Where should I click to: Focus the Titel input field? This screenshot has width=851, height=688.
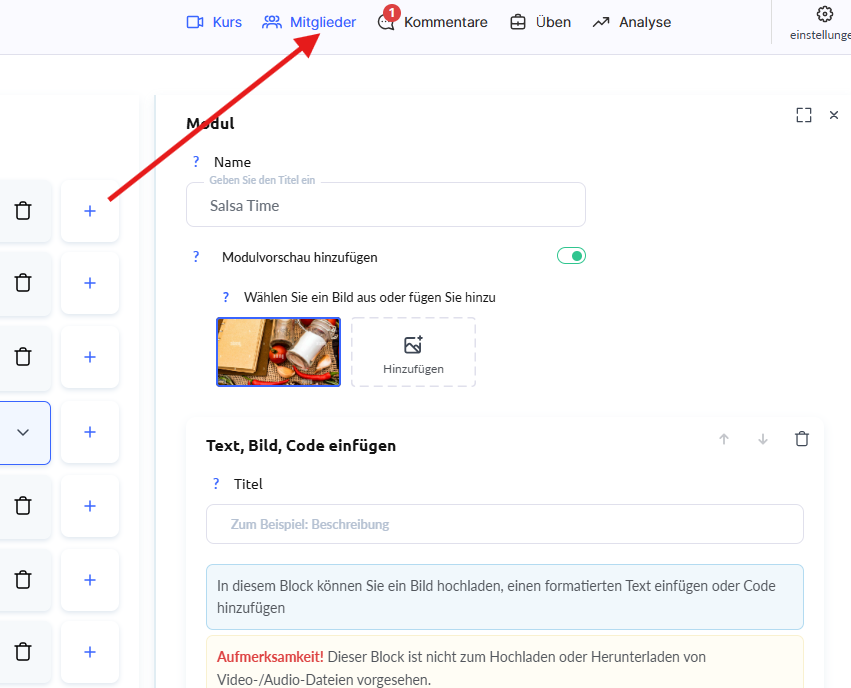[x=504, y=524]
